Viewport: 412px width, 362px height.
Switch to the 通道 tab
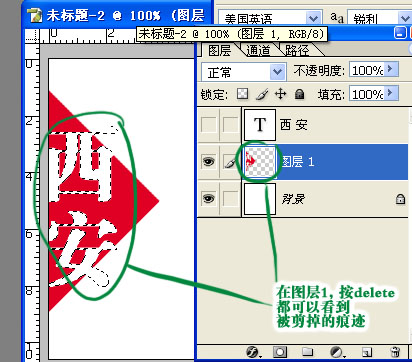tap(258, 51)
